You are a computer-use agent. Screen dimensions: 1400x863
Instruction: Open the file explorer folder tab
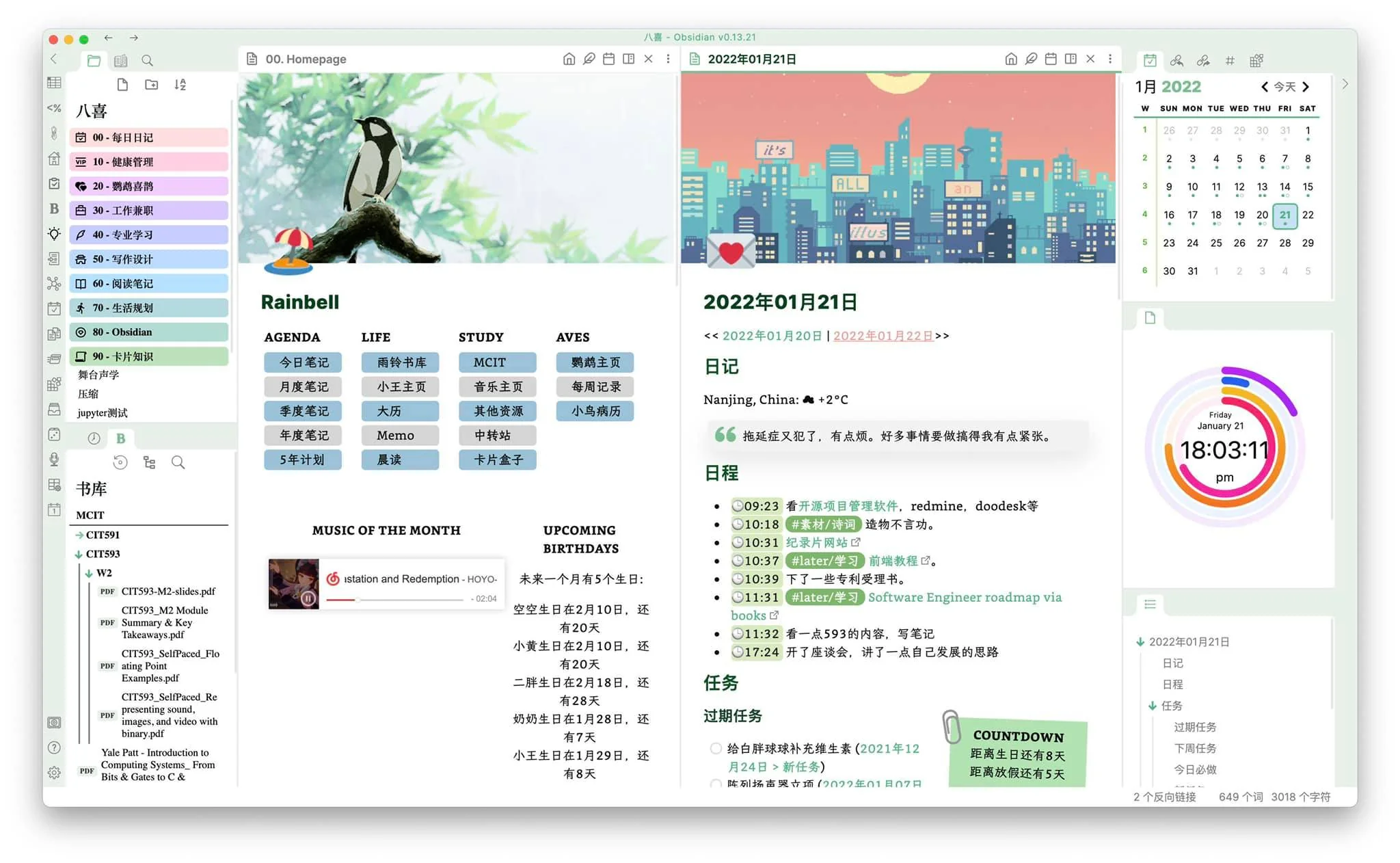(94, 60)
